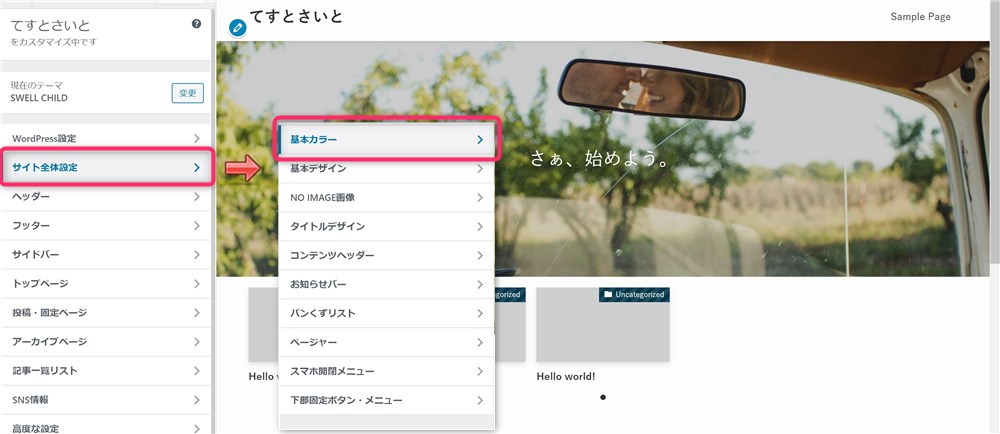The width and height of the screenshot is (1000, 434).
Task: Open the 投稿・固定ページ panel
Action: click(105, 313)
